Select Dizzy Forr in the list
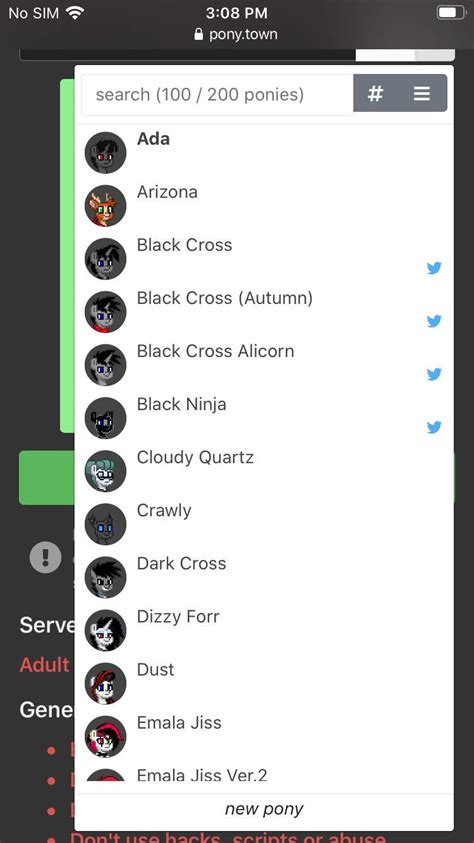This screenshot has width=474, height=843. 264,630
